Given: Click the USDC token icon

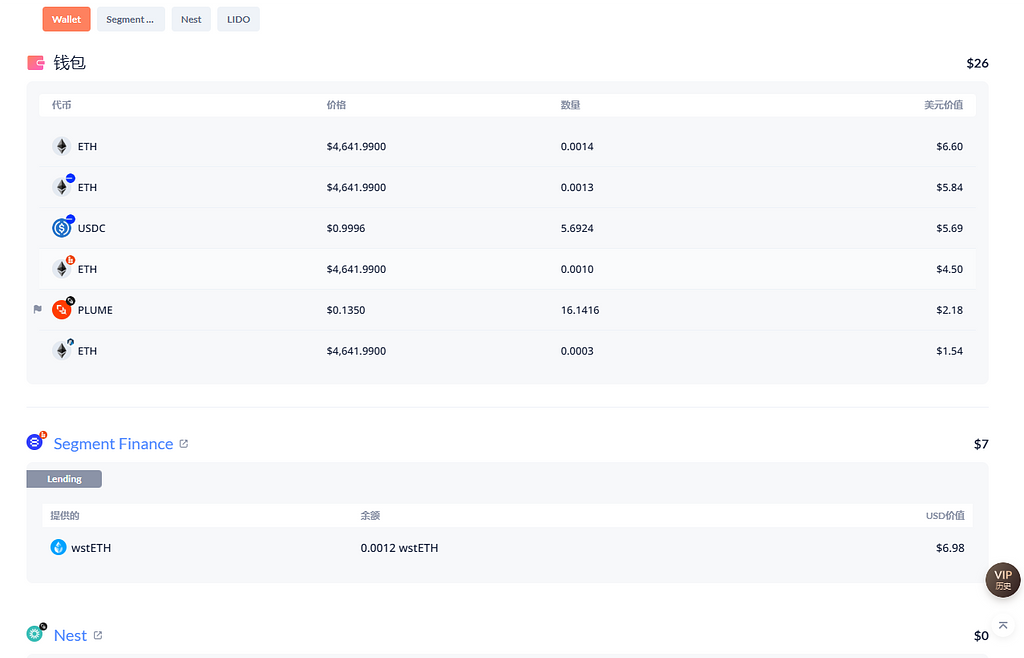Looking at the screenshot, I should point(62,228).
